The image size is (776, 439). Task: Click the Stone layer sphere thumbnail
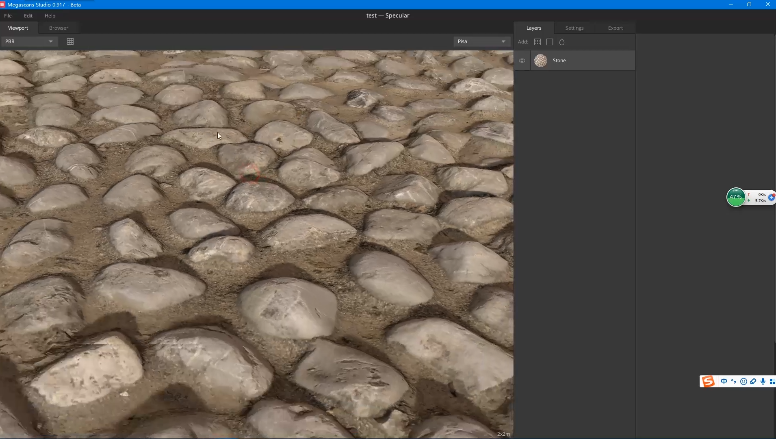click(540, 60)
